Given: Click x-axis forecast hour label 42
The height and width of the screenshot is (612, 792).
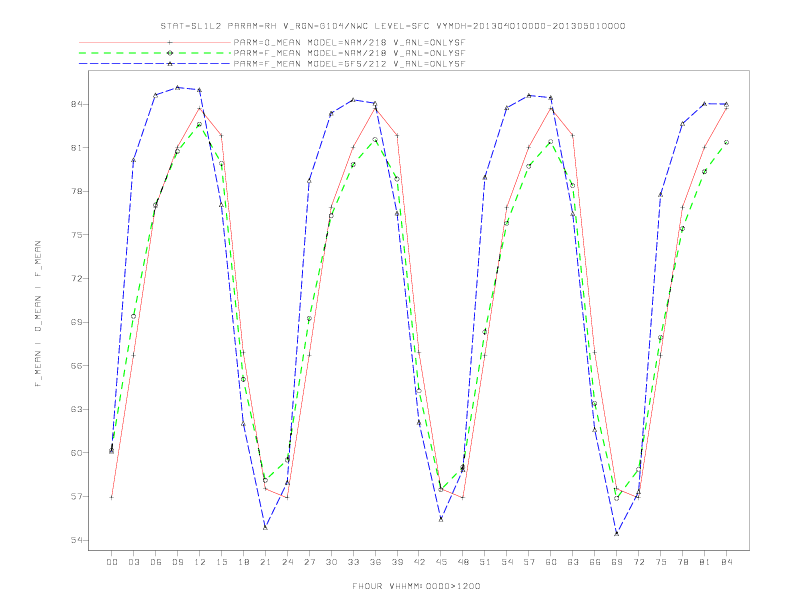Looking at the screenshot, I should pyautogui.click(x=419, y=562).
